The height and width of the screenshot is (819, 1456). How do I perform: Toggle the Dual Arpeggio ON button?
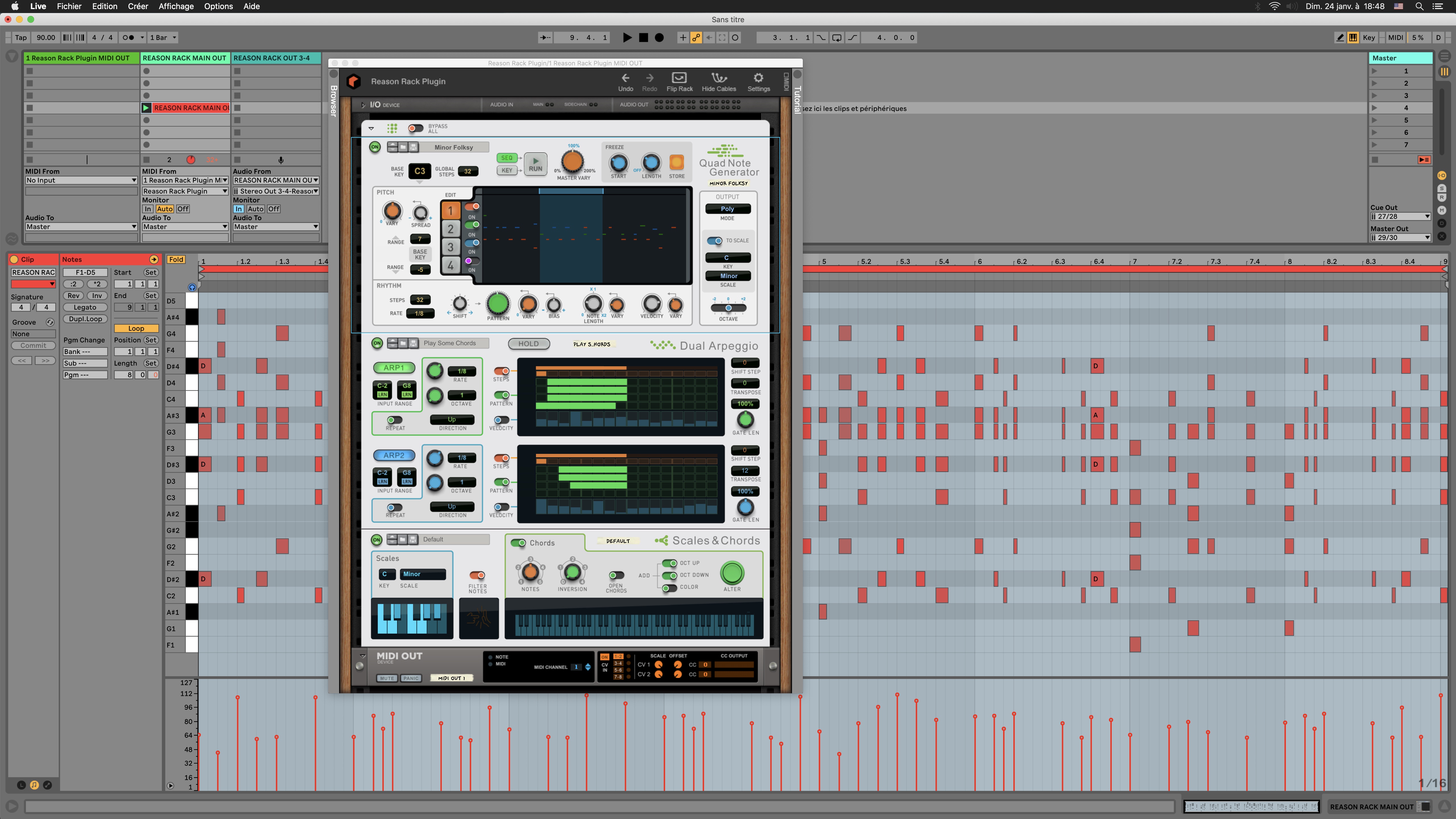377,343
